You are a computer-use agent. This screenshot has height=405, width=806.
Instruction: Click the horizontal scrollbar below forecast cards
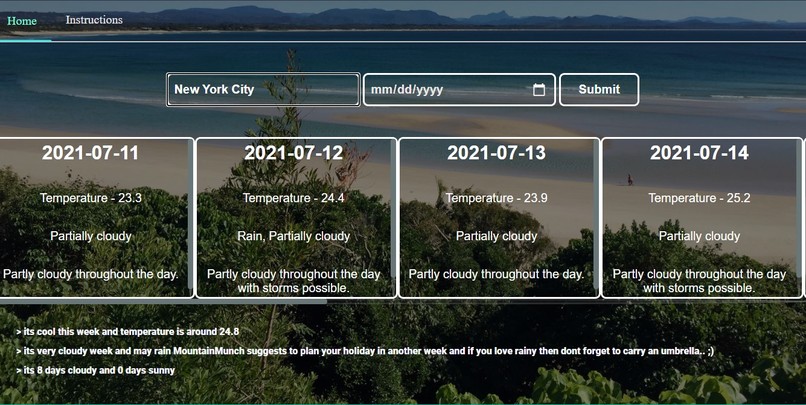tap(163, 302)
